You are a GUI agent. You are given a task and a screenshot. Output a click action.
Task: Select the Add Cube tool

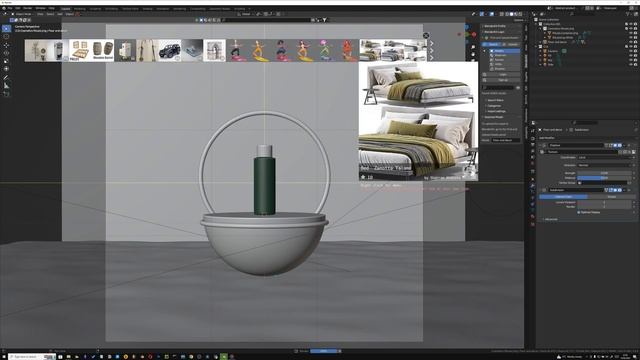click(x=7, y=94)
